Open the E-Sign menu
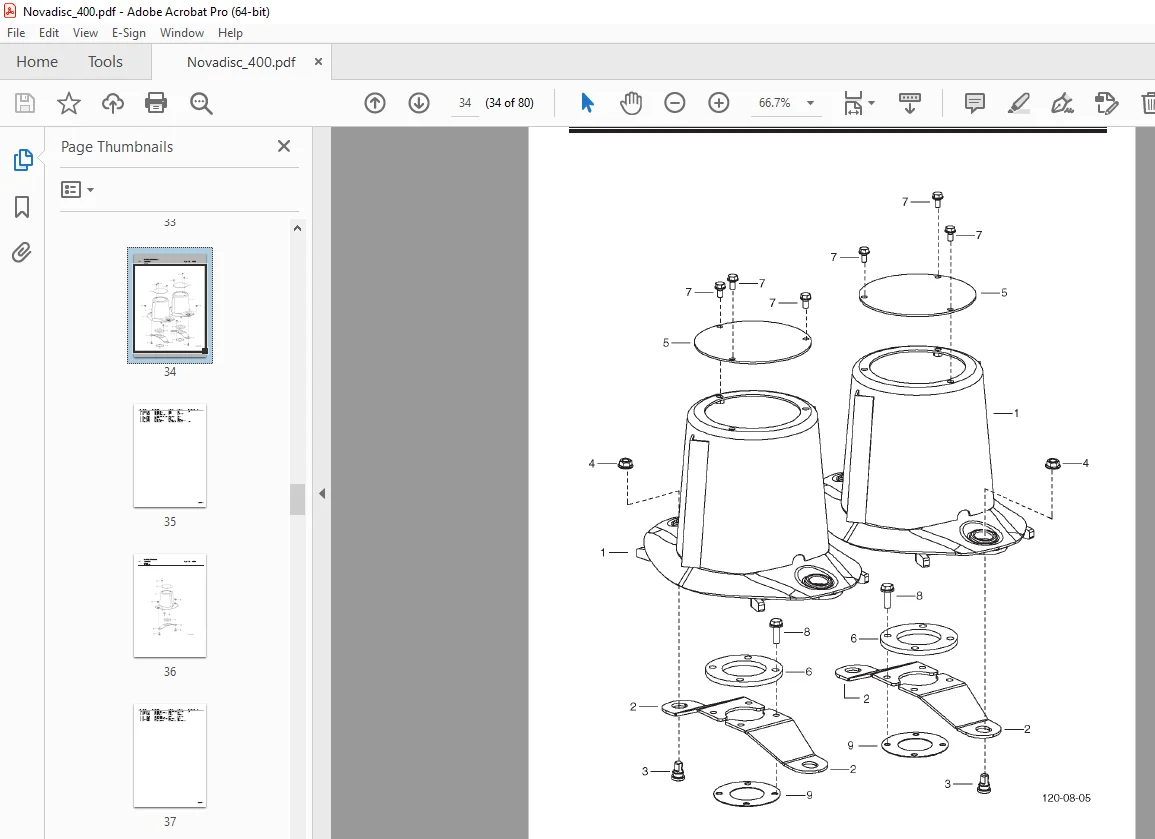1155x839 pixels. coord(129,33)
